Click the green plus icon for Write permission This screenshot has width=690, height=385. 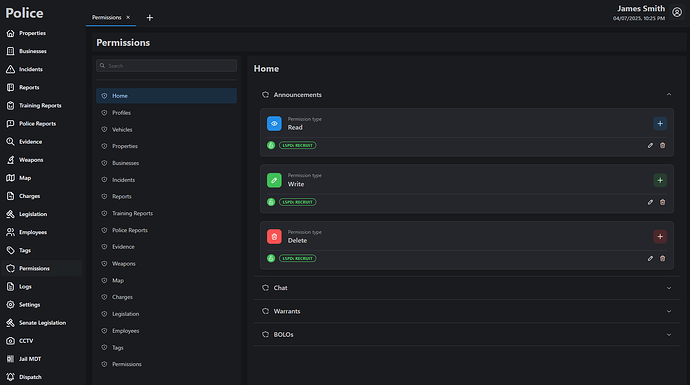pos(660,180)
